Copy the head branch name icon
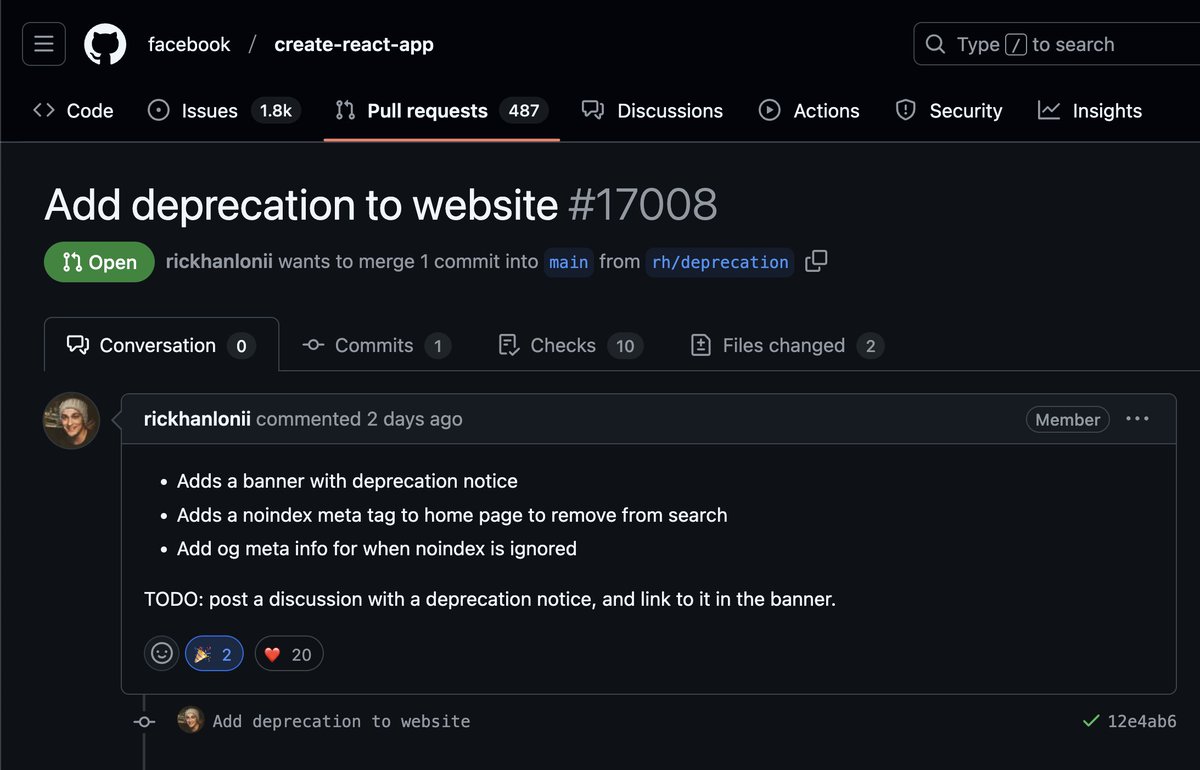Viewport: 1200px width, 770px height. (x=816, y=261)
